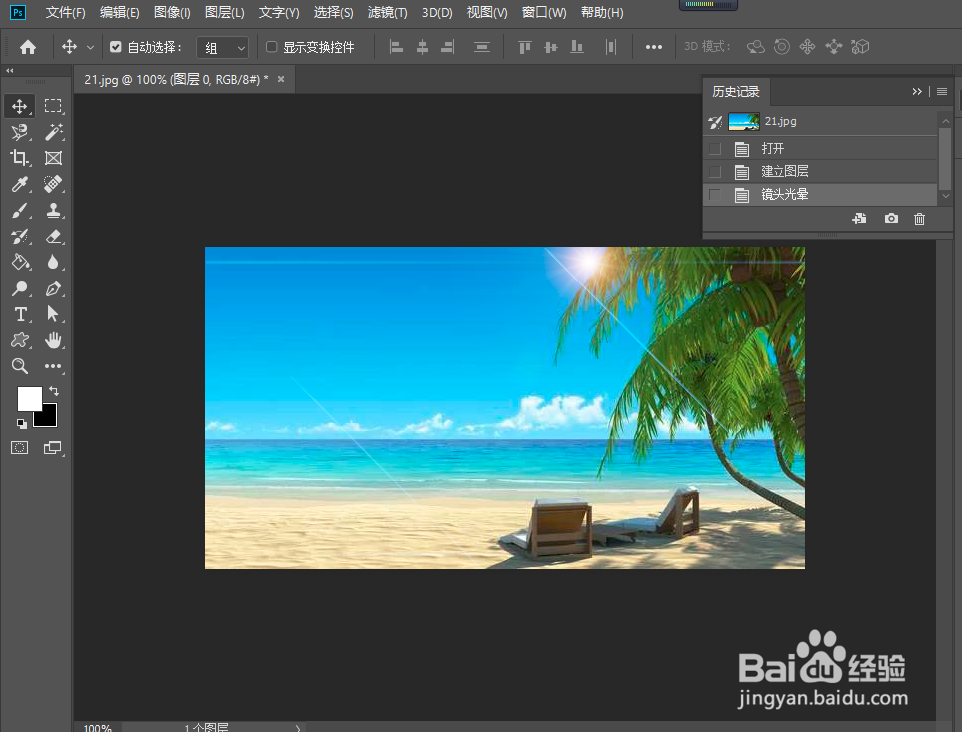962x732 pixels.
Task: Open the Edit Toolbar three-dots menu
Action: (x=53, y=366)
